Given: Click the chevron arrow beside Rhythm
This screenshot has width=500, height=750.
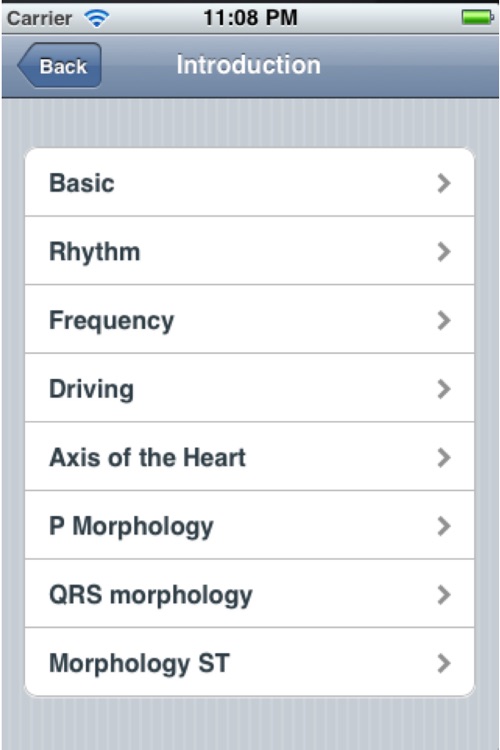Looking at the screenshot, I should [x=444, y=252].
